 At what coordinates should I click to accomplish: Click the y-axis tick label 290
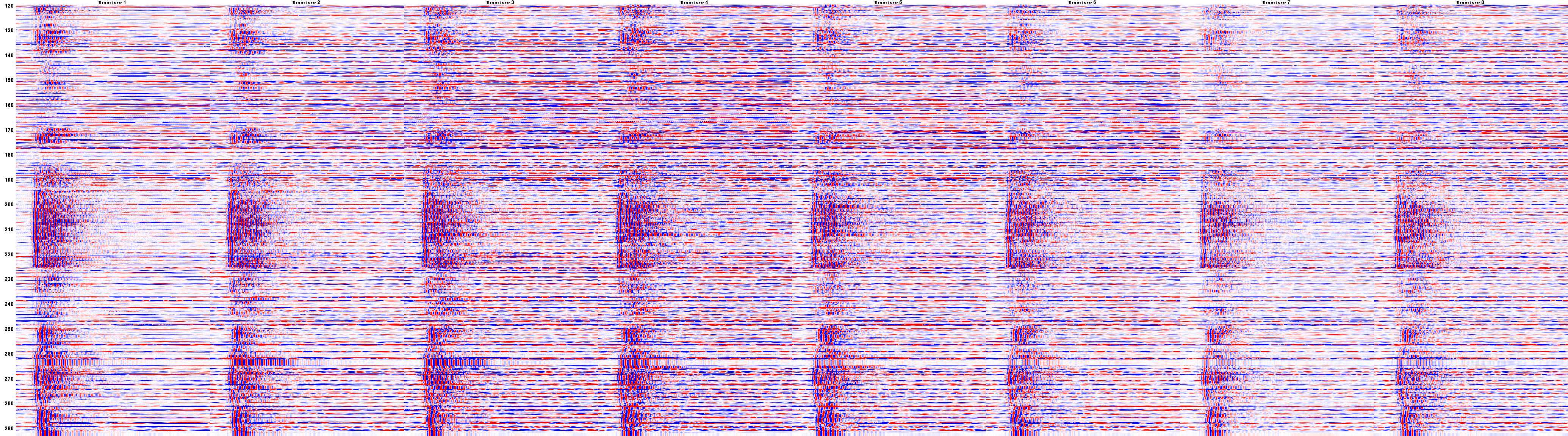(x=8, y=429)
